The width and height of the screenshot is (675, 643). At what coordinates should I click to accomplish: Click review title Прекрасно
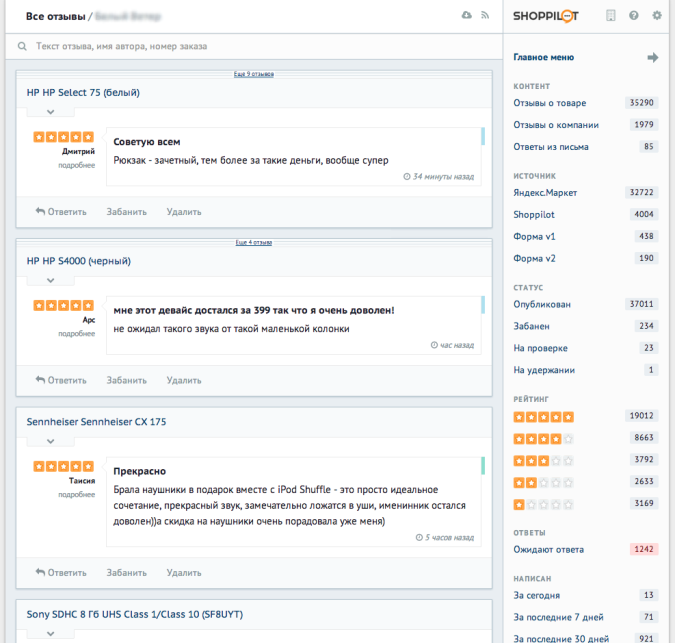pos(139,471)
